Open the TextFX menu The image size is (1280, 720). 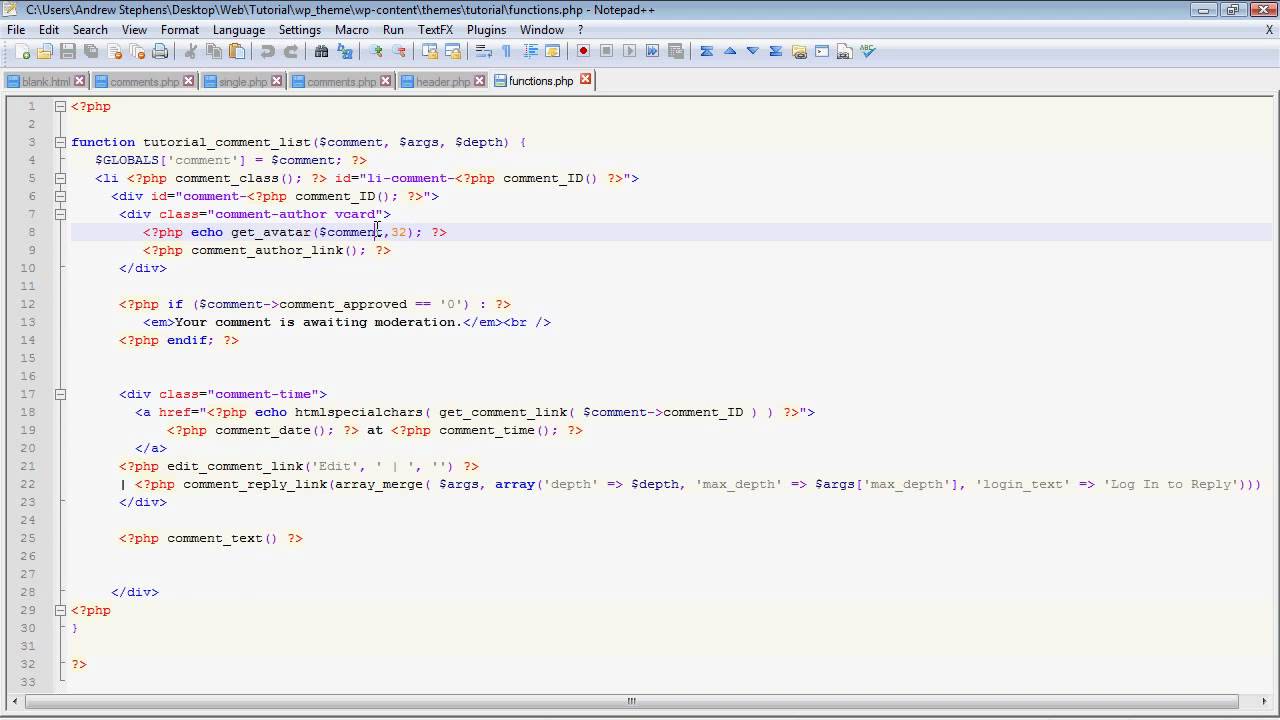click(x=434, y=30)
